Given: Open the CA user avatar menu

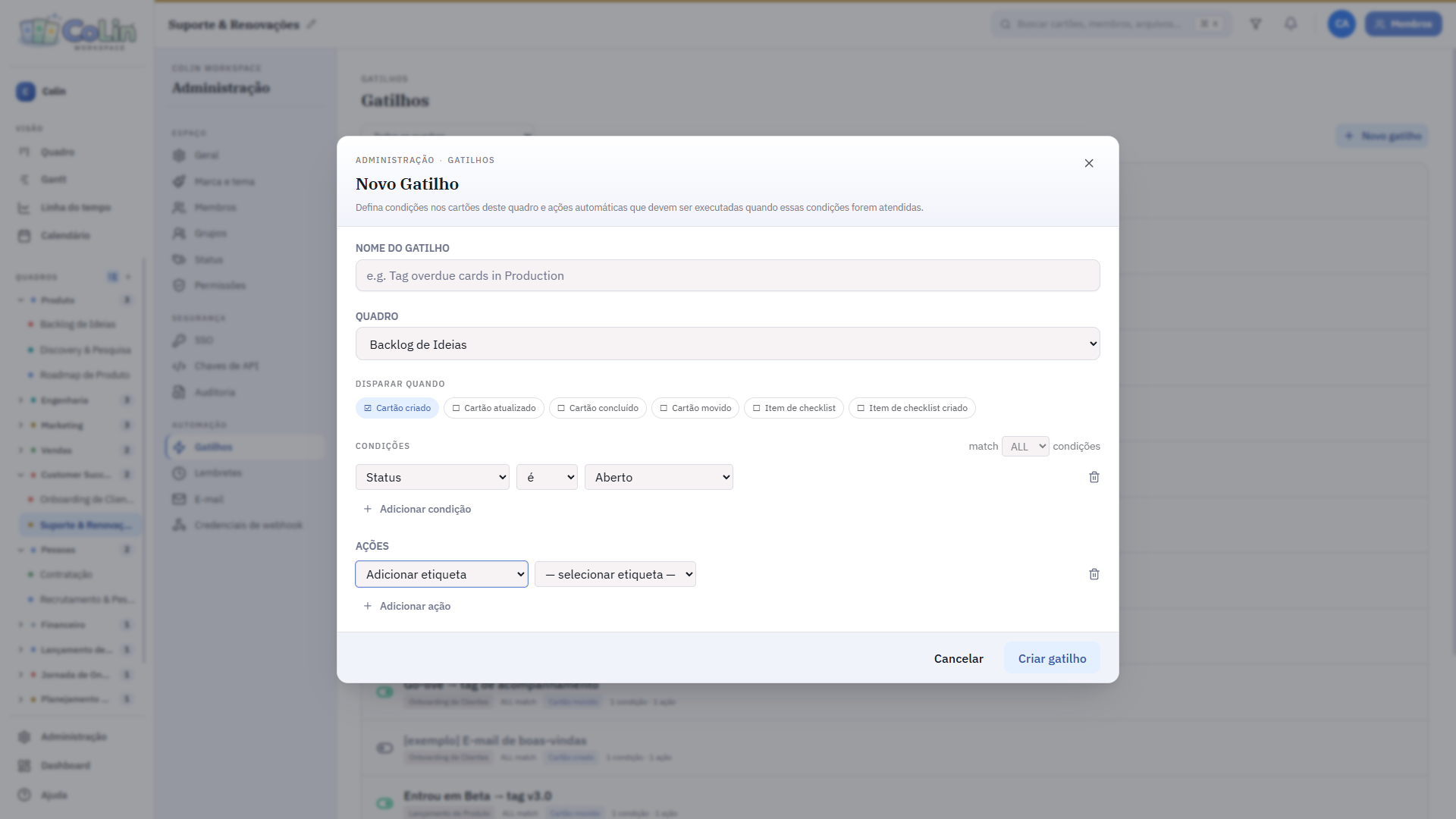Looking at the screenshot, I should tap(1341, 24).
